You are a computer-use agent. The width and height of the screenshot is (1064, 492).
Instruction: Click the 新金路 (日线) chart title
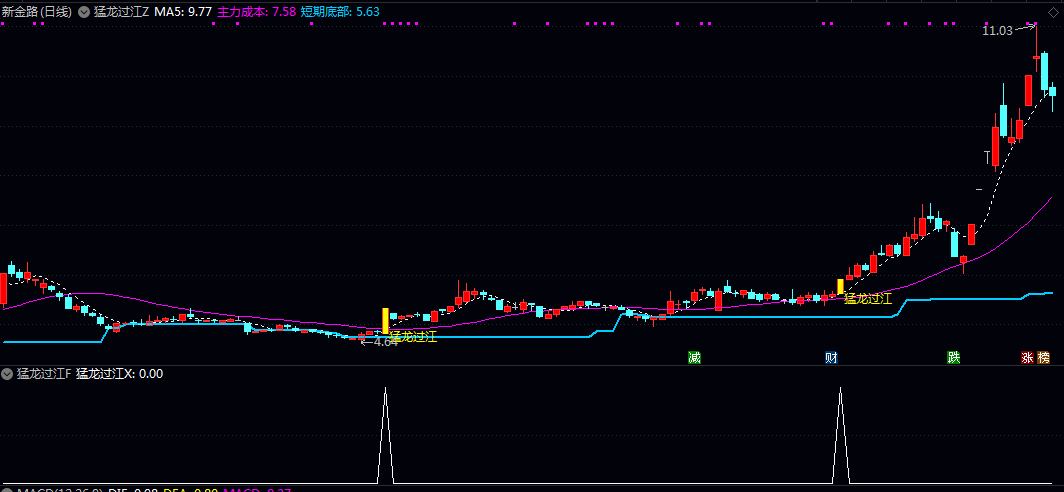click(37, 10)
